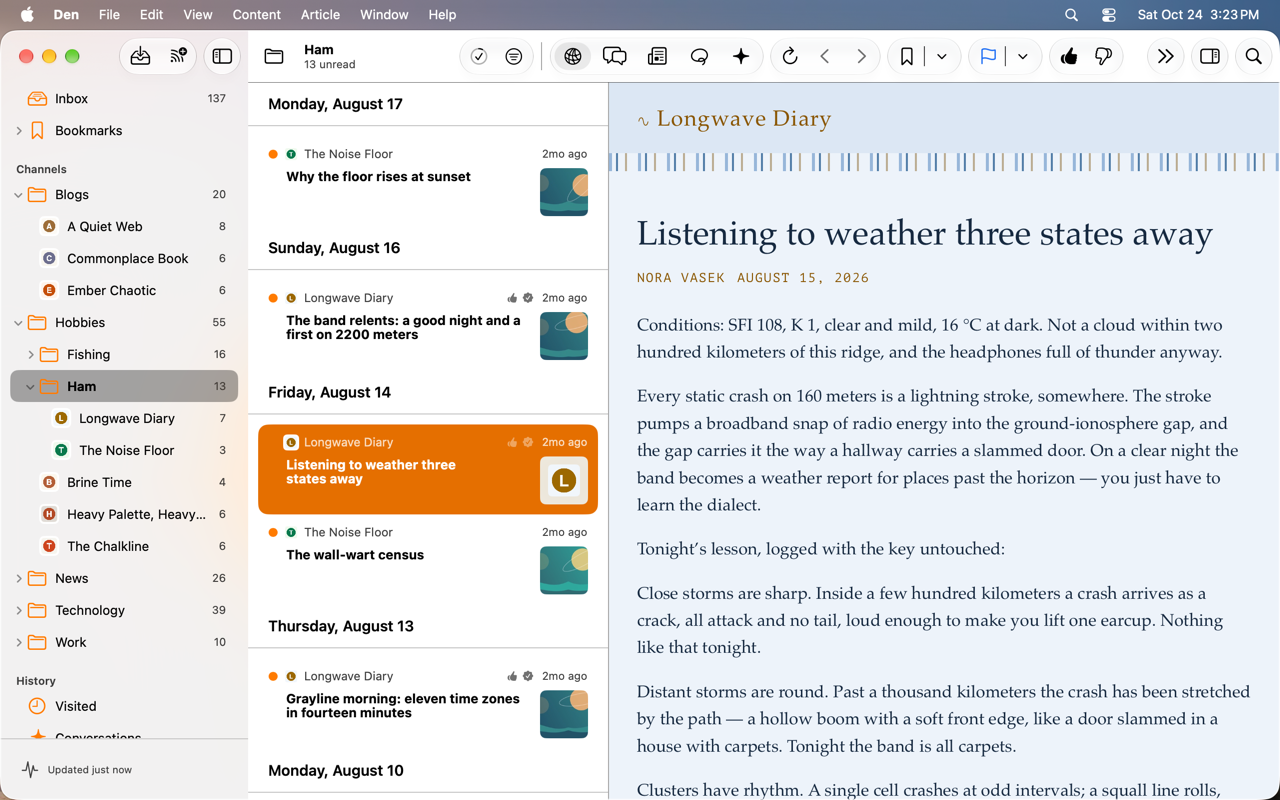The image size is (1280, 800).
Task: Bookmark the current article
Action: (907, 57)
